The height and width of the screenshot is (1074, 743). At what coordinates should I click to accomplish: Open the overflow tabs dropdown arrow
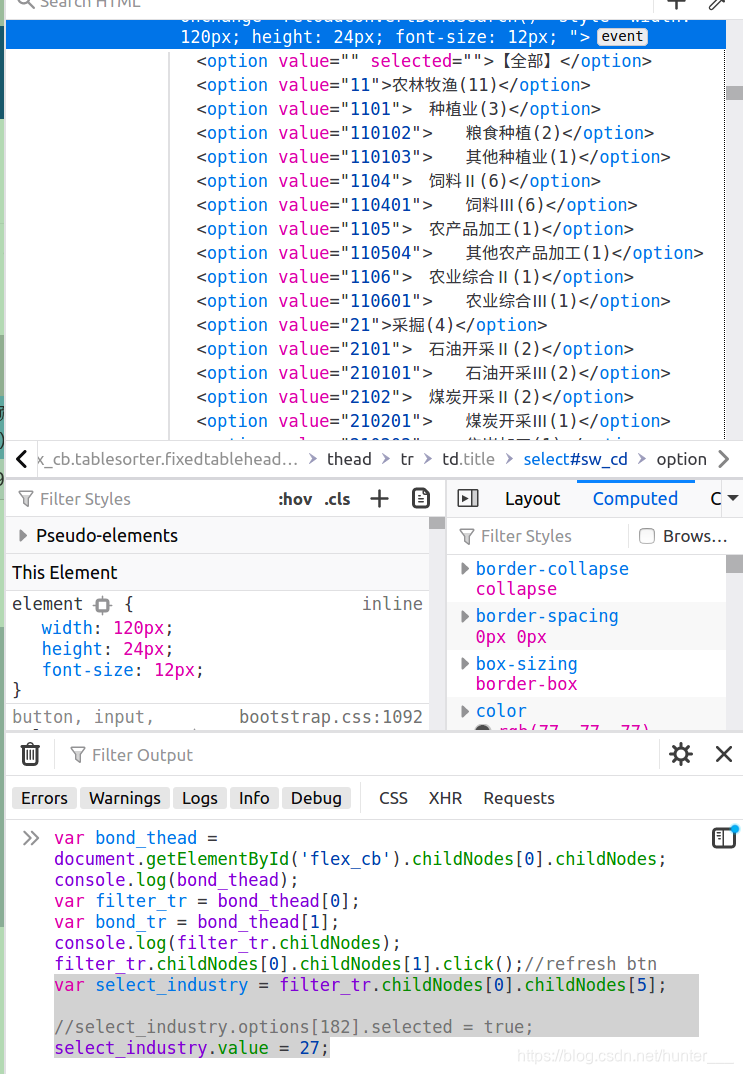pos(733,498)
